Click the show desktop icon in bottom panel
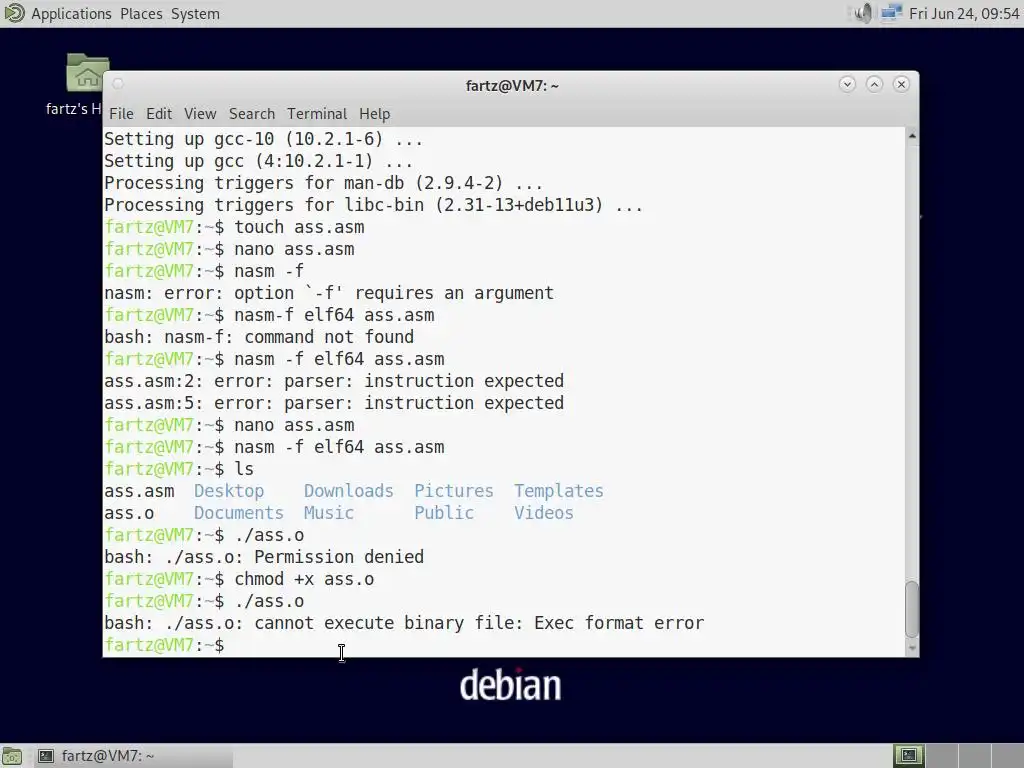1024x768 pixels. click(x=12, y=756)
